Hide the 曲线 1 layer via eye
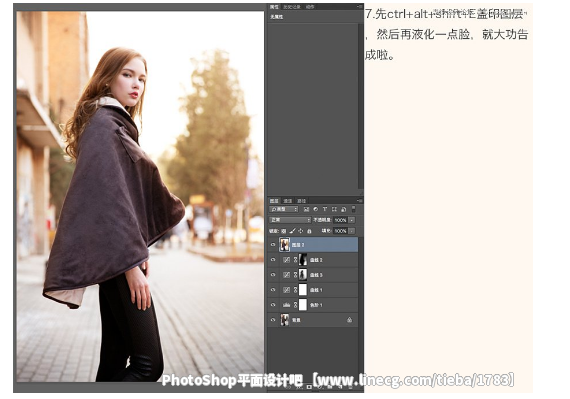The height and width of the screenshot is (399, 570). [273, 290]
